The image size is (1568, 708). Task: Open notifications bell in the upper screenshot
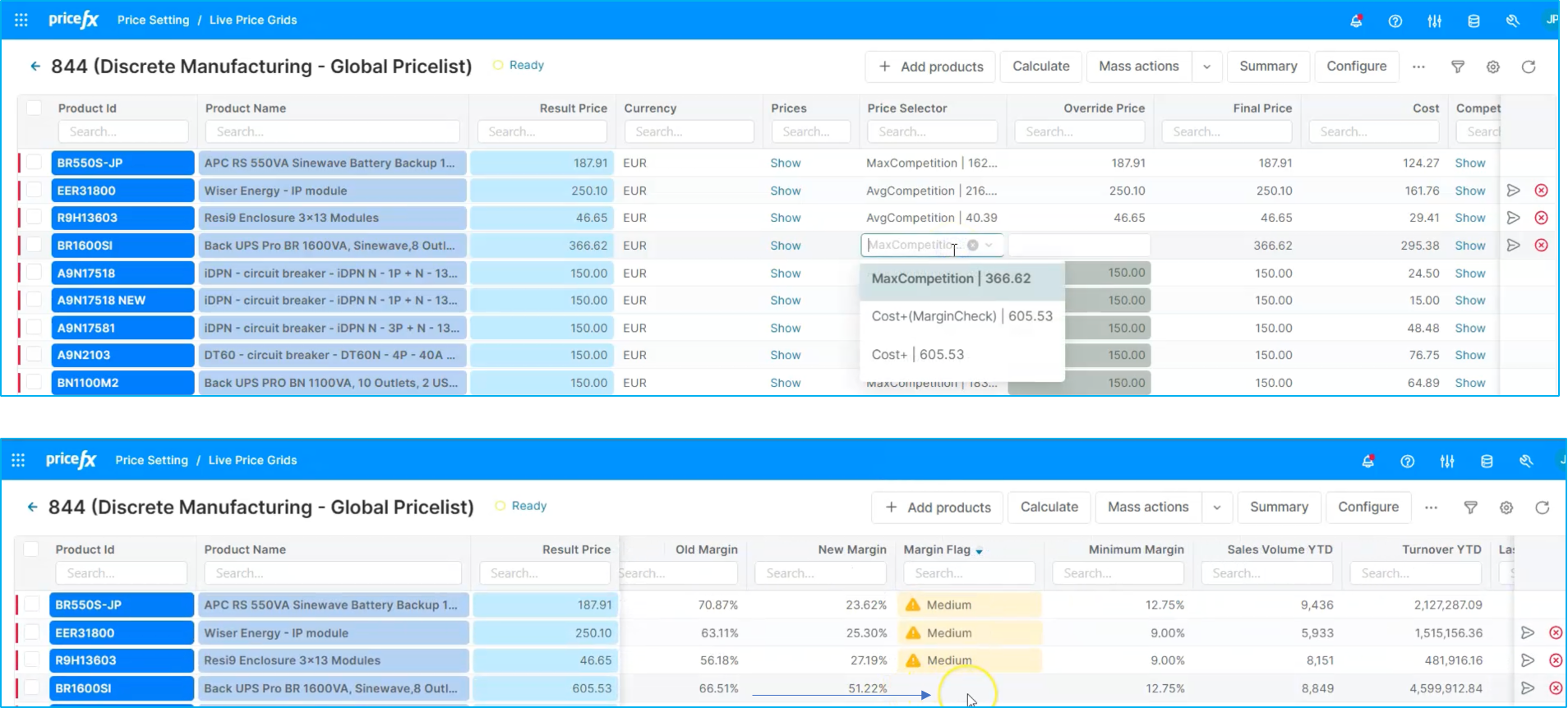tap(1356, 21)
